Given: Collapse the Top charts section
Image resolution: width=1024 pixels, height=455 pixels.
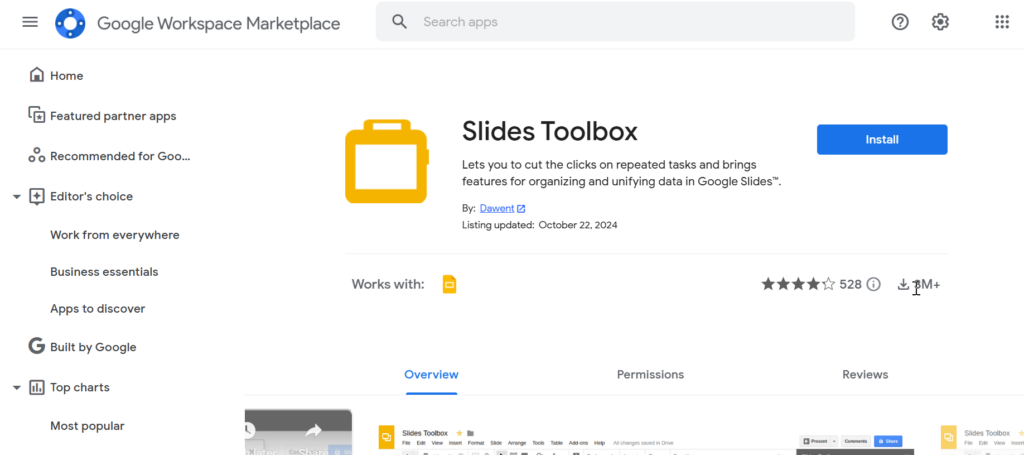Looking at the screenshot, I should 16,388.
